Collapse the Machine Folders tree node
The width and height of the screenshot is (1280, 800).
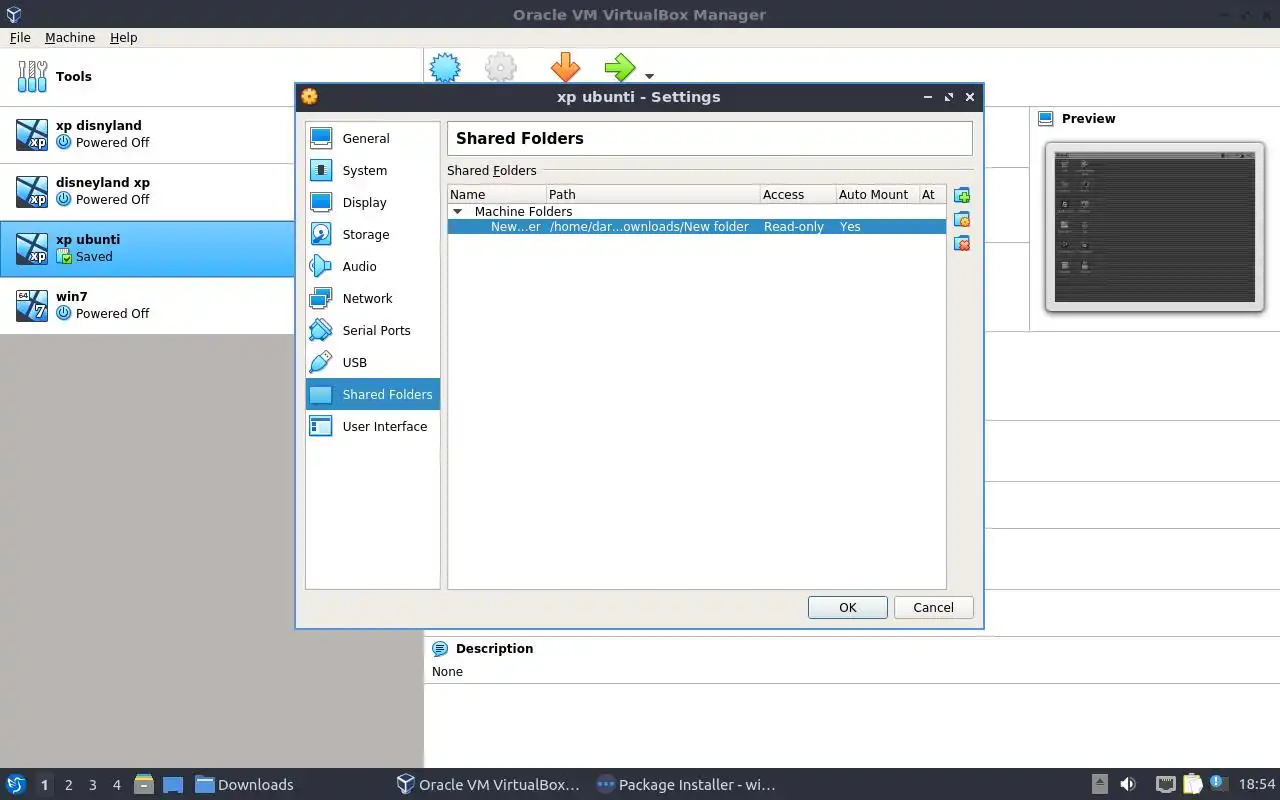458,212
